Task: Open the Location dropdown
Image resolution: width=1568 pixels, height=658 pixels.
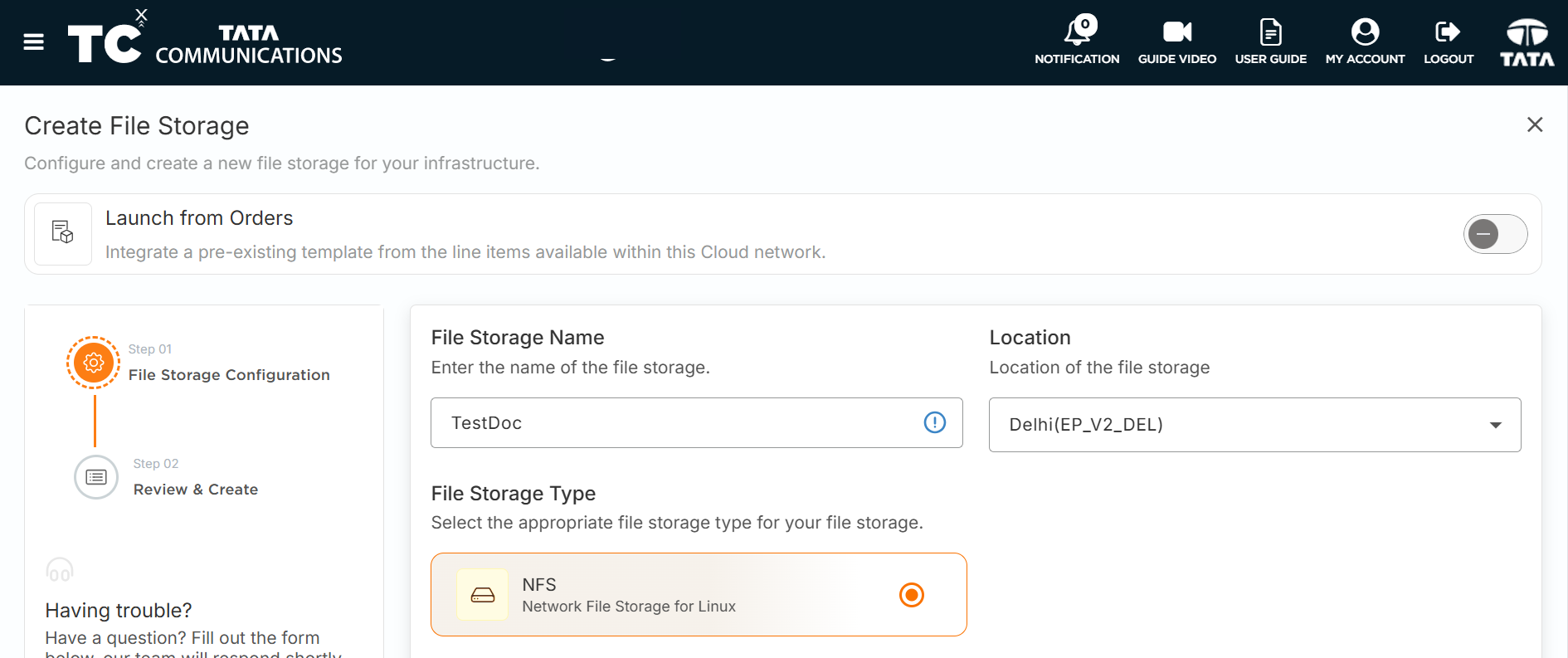Action: 1255,425
